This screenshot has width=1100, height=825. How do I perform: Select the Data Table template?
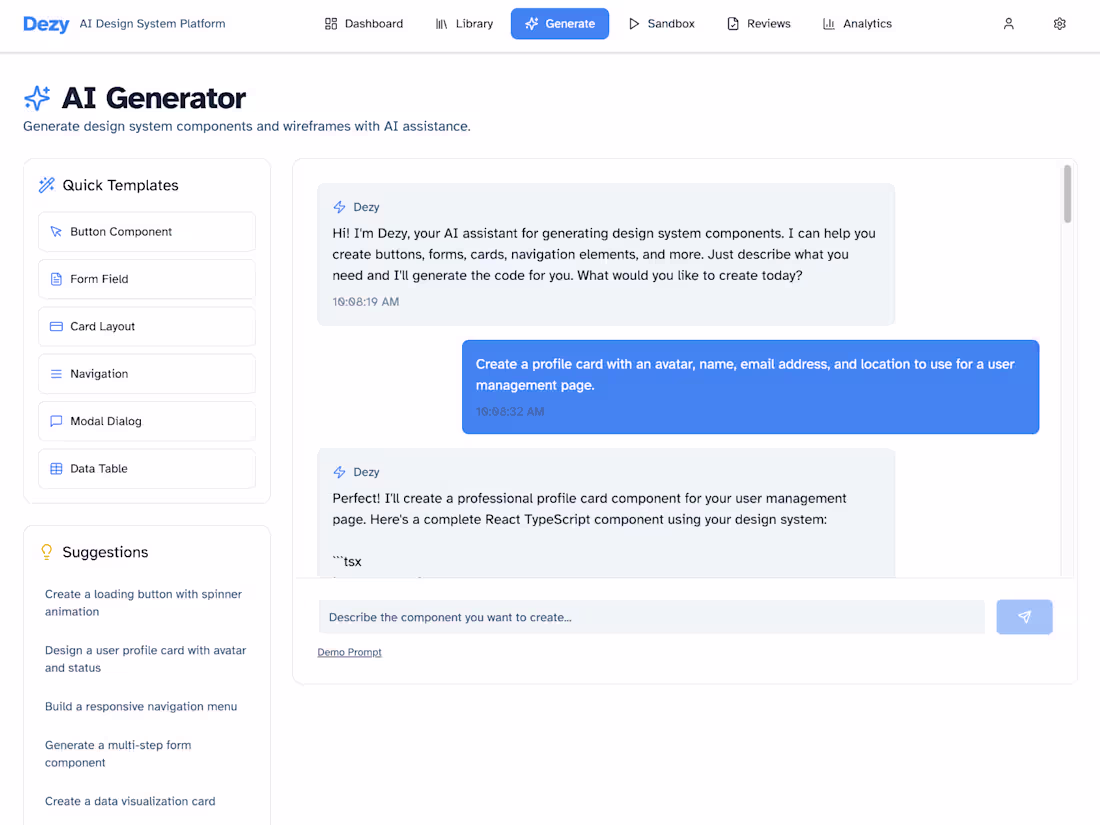point(146,468)
